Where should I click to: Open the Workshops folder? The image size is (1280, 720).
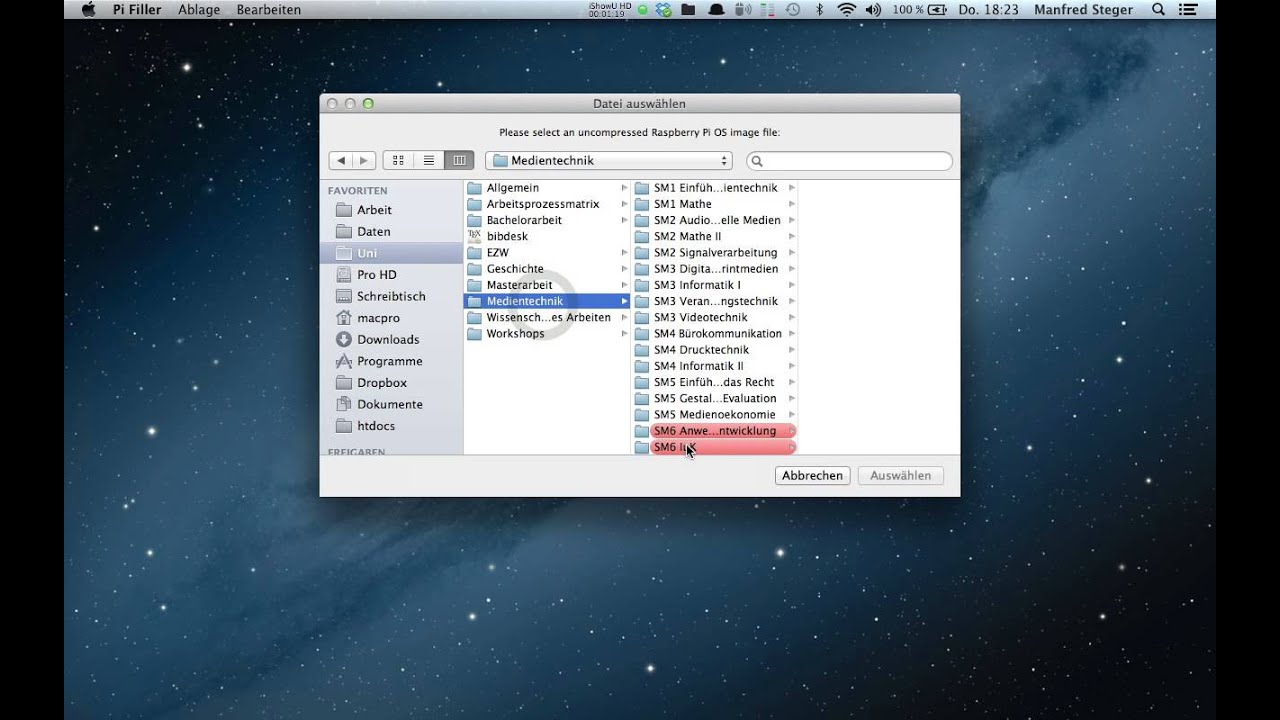[547, 334]
